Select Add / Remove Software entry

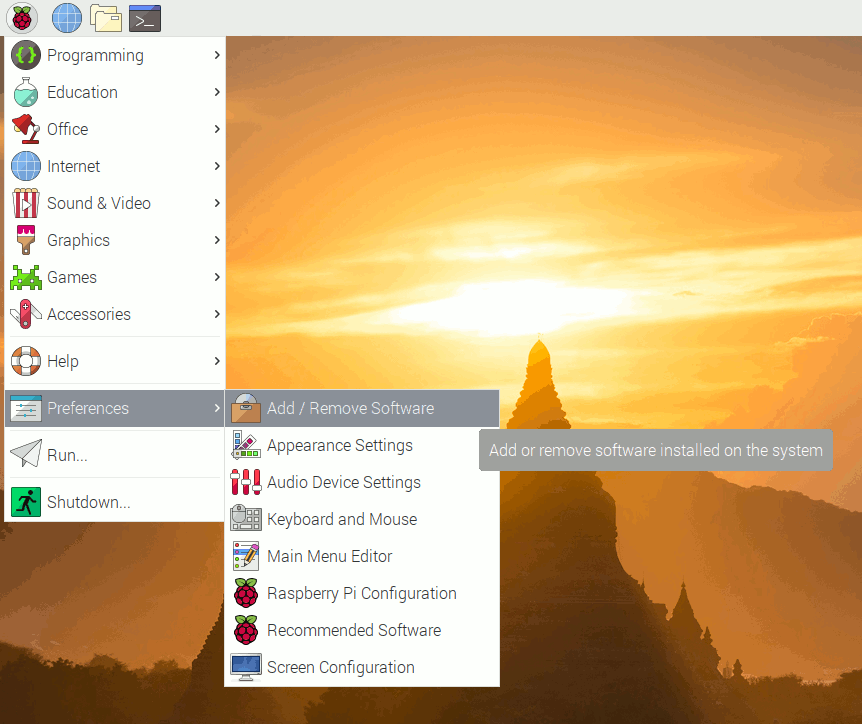(x=362, y=408)
